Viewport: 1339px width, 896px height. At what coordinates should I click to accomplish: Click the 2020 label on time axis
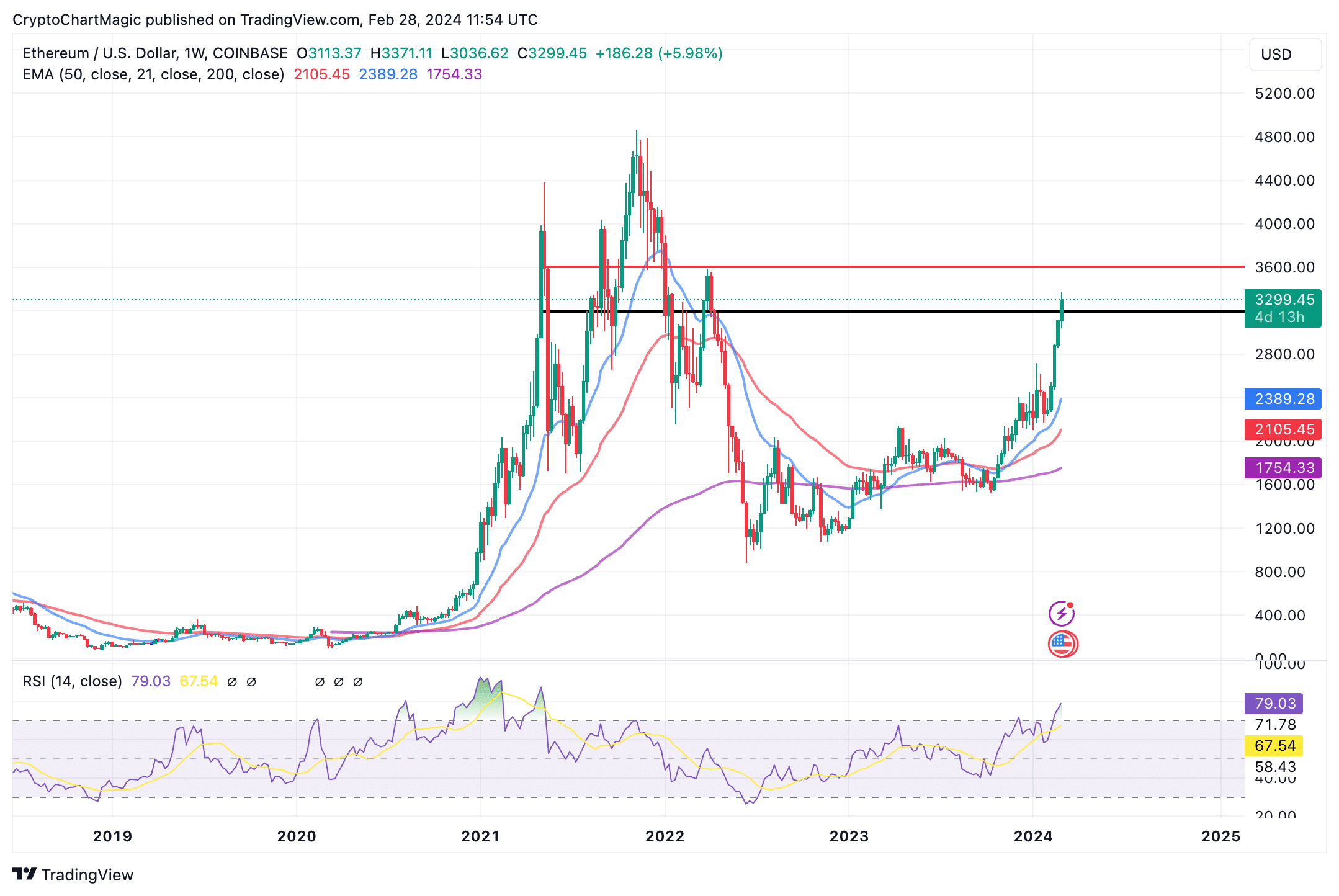pos(297,836)
